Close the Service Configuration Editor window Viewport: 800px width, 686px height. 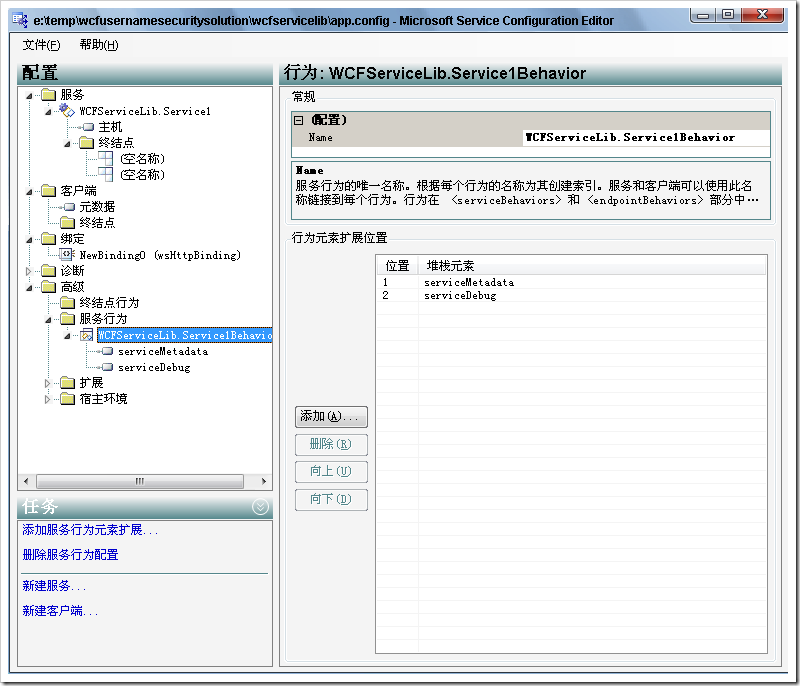pos(762,15)
